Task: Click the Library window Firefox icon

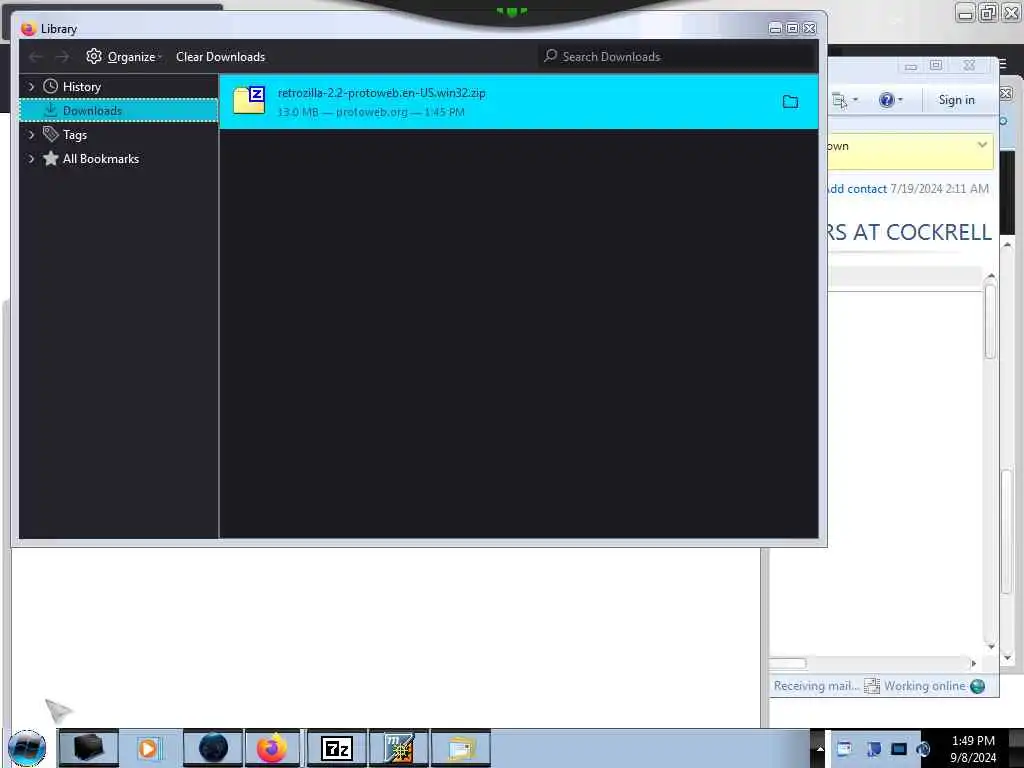Action: point(28,29)
